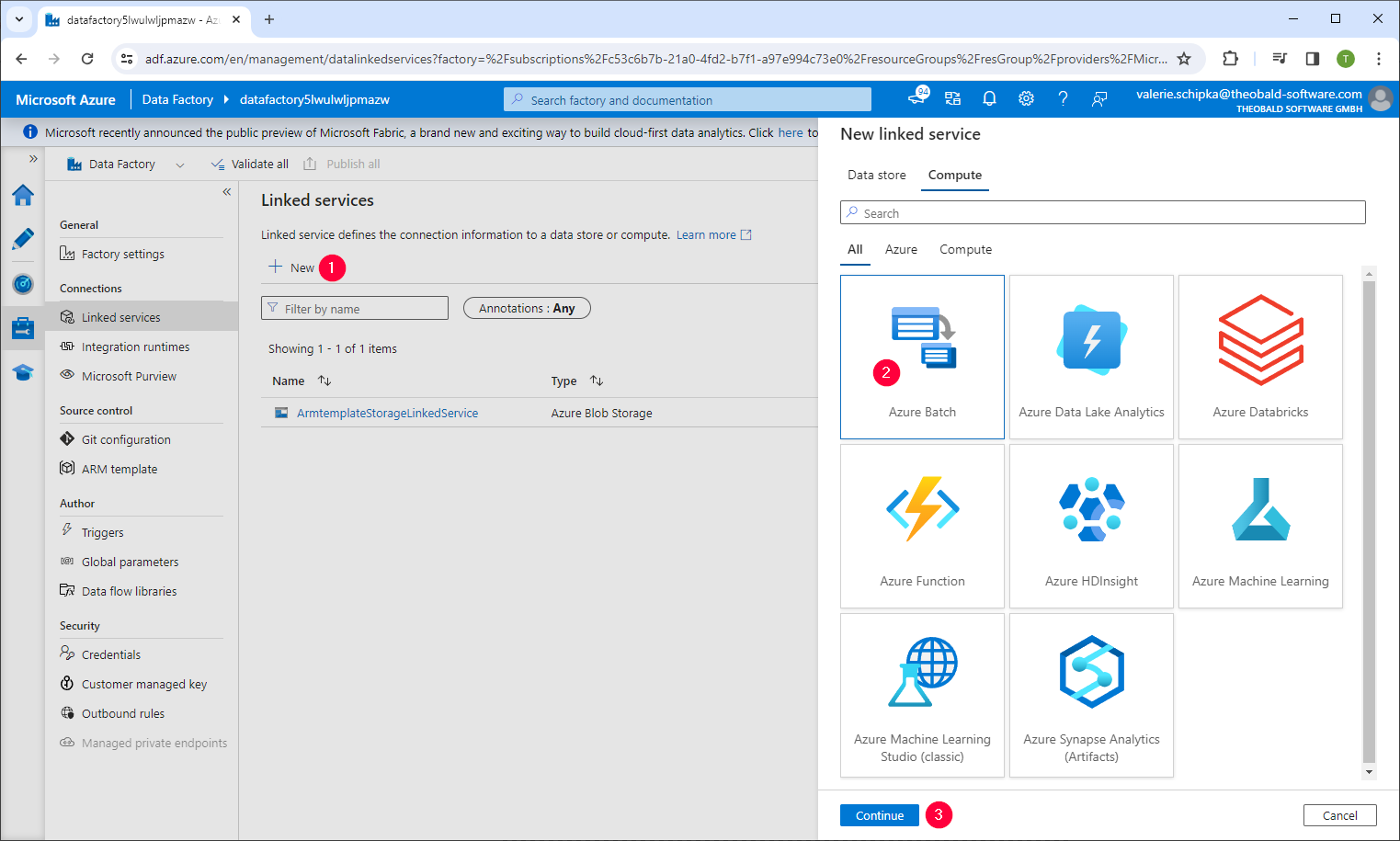Open the Chrome three-dot menu
This screenshot has height=841, width=1400.
[x=1379, y=59]
